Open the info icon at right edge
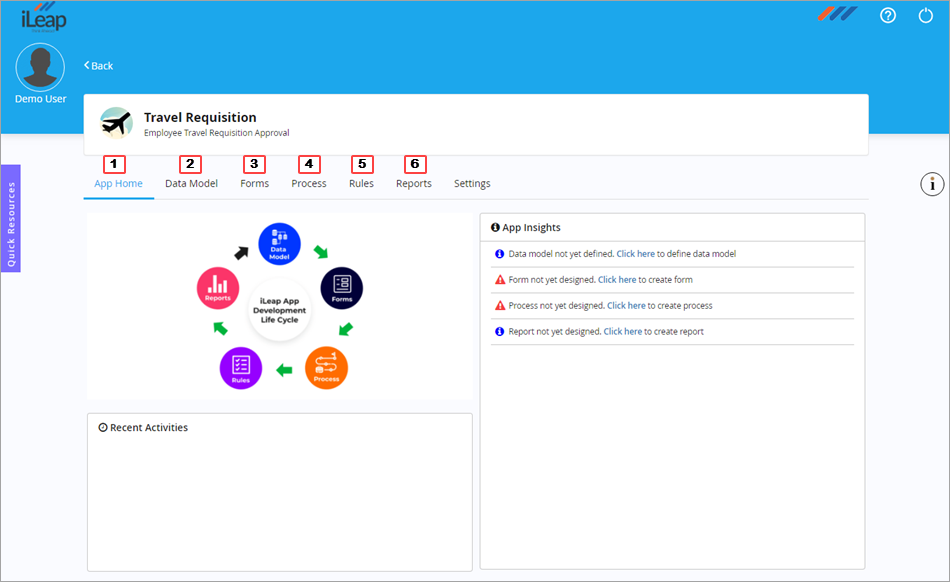Image resolution: width=950 pixels, height=582 pixels. point(932,184)
